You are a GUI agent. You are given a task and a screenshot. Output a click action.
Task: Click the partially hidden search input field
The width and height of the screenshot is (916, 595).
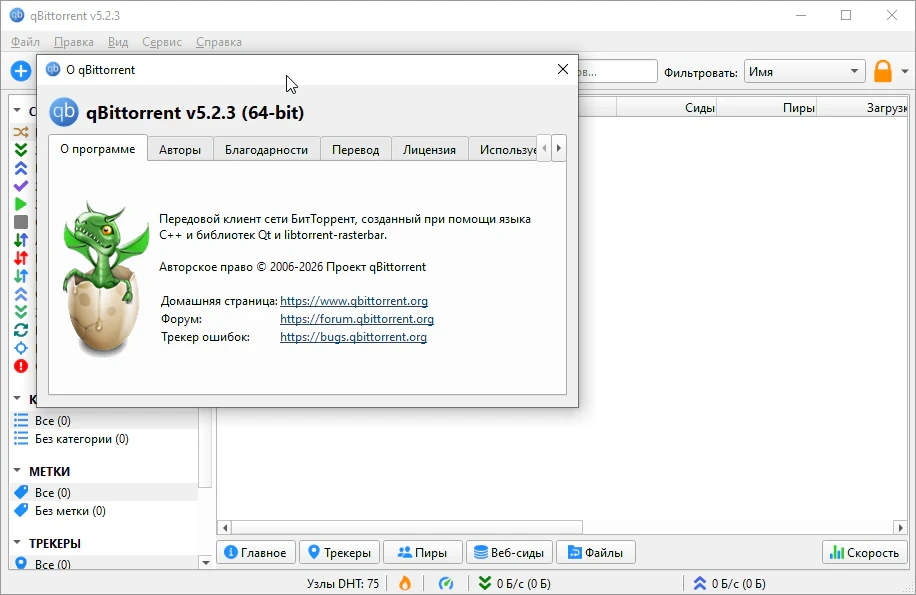[617, 72]
